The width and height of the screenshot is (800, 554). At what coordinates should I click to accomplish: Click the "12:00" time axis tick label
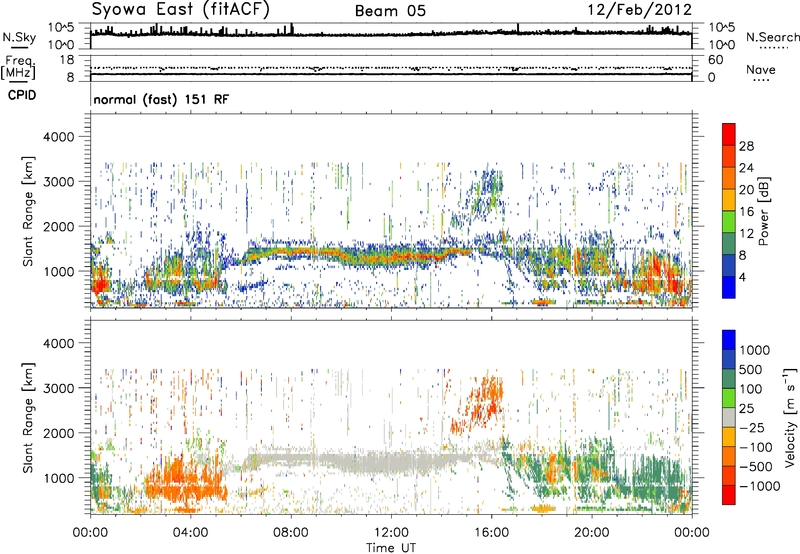pyautogui.click(x=391, y=533)
